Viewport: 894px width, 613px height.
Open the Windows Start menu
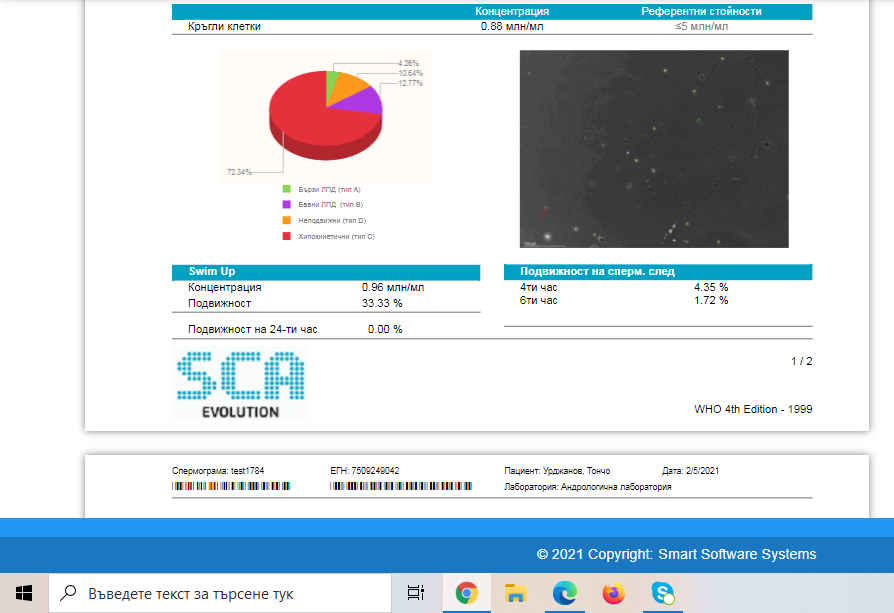point(24,593)
